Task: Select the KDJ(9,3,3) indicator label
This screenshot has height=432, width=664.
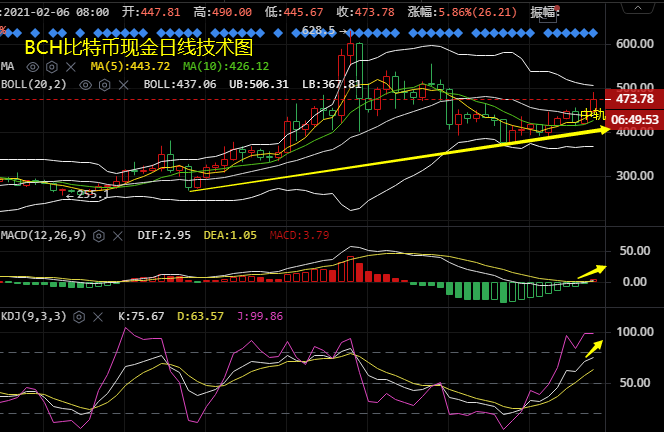Action: point(34,316)
